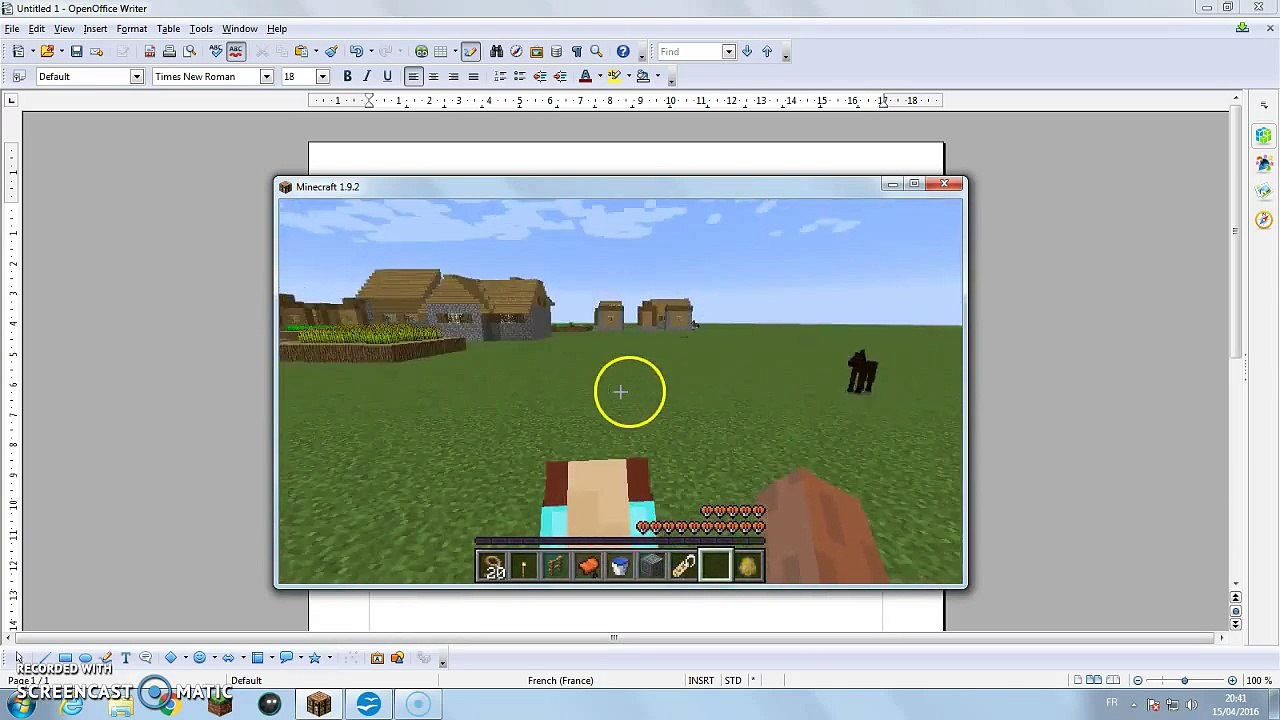Viewport: 1280px width, 720px height.
Task: Toggle Italic formatting
Action: point(367,77)
